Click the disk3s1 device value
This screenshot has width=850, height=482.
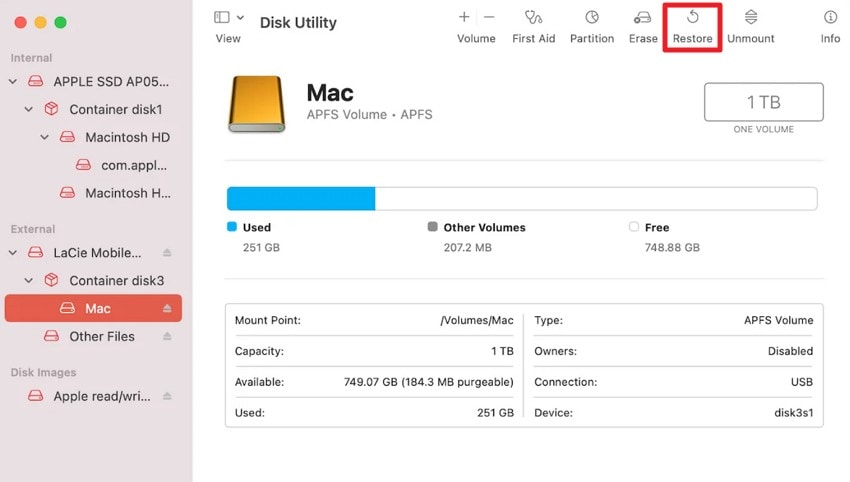(794, 413)
